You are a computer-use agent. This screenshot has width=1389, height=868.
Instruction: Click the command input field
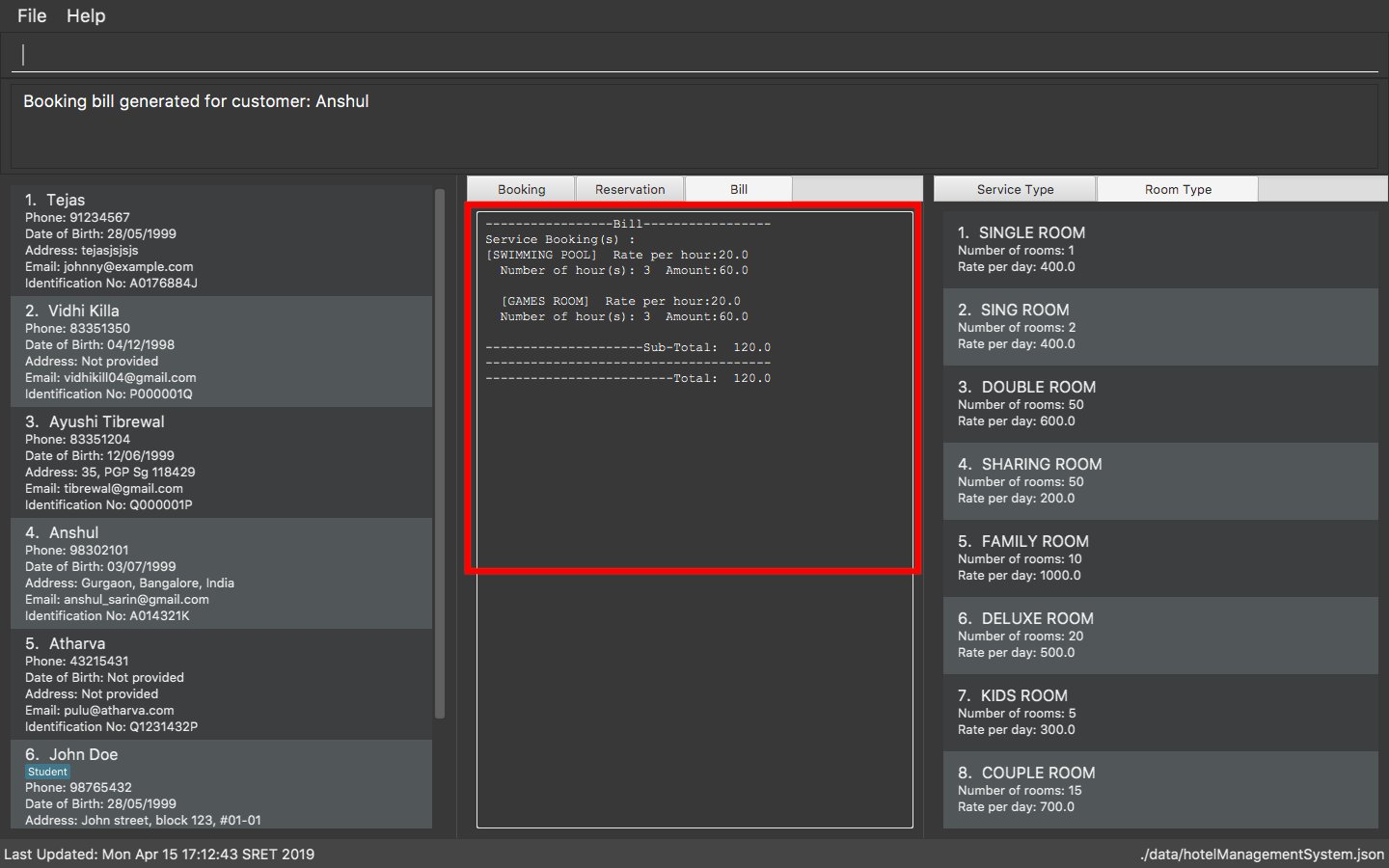(694, 55)
